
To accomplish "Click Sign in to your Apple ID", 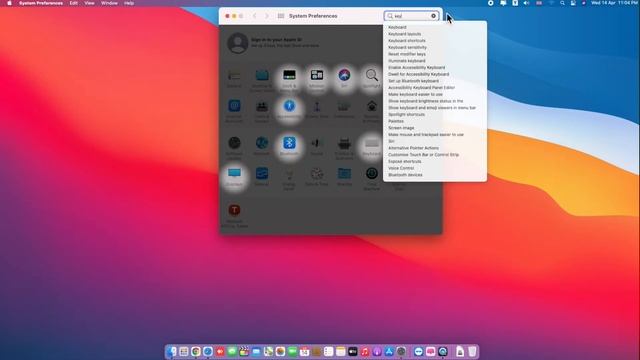I will 276,40.
